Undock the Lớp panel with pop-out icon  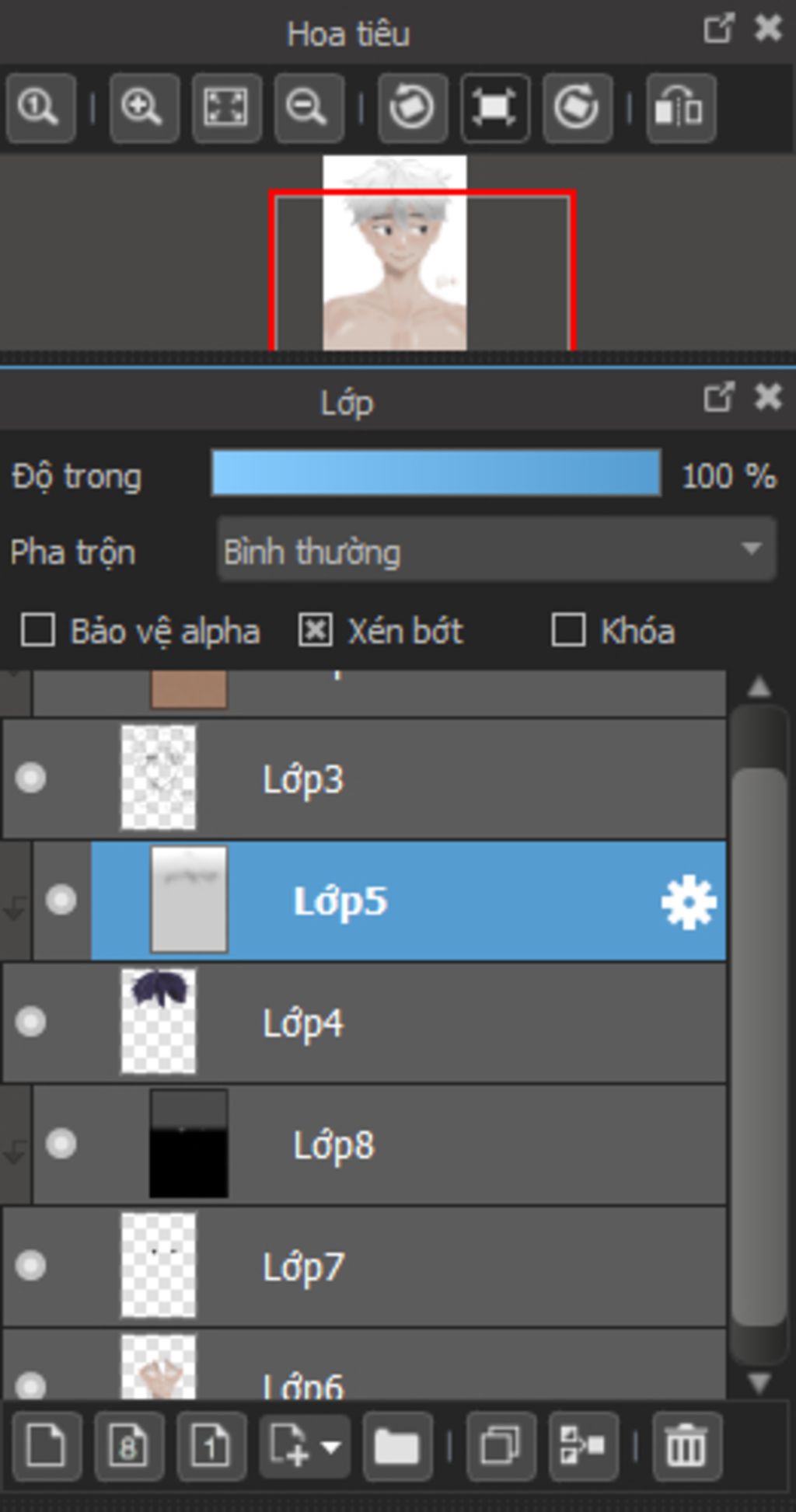pyautogui.click(x=717, y=398)
